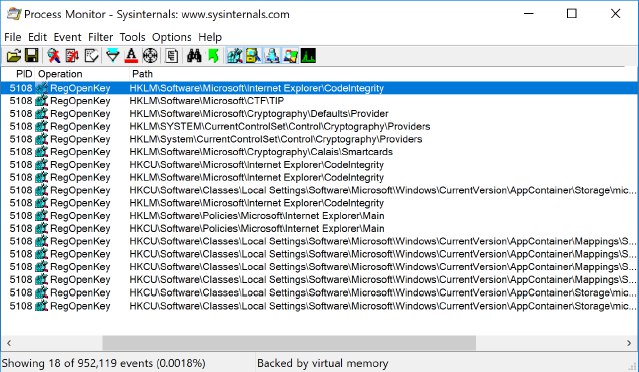
Task: Open the Highlight red letter A icon
Action: [131, 55]
